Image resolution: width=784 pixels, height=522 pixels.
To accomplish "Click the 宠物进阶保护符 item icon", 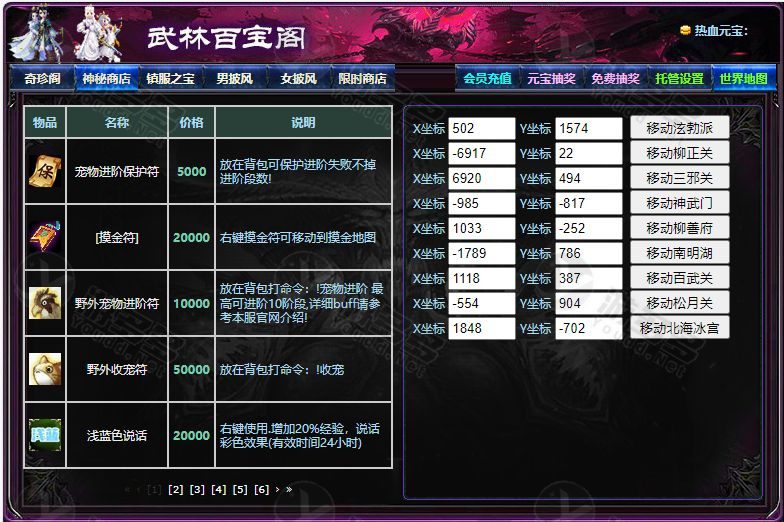I will point(44,171).
